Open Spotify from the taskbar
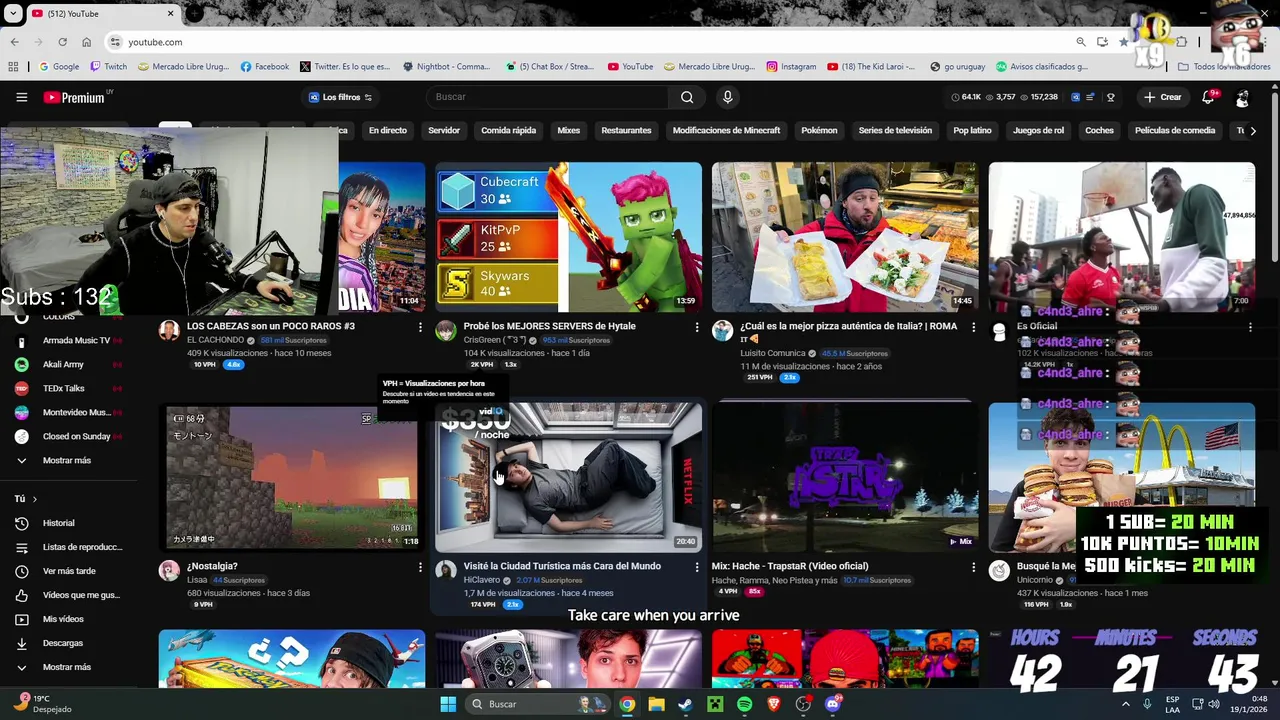The width and height of the screenshot is (1280, 720). click(744, 704)
